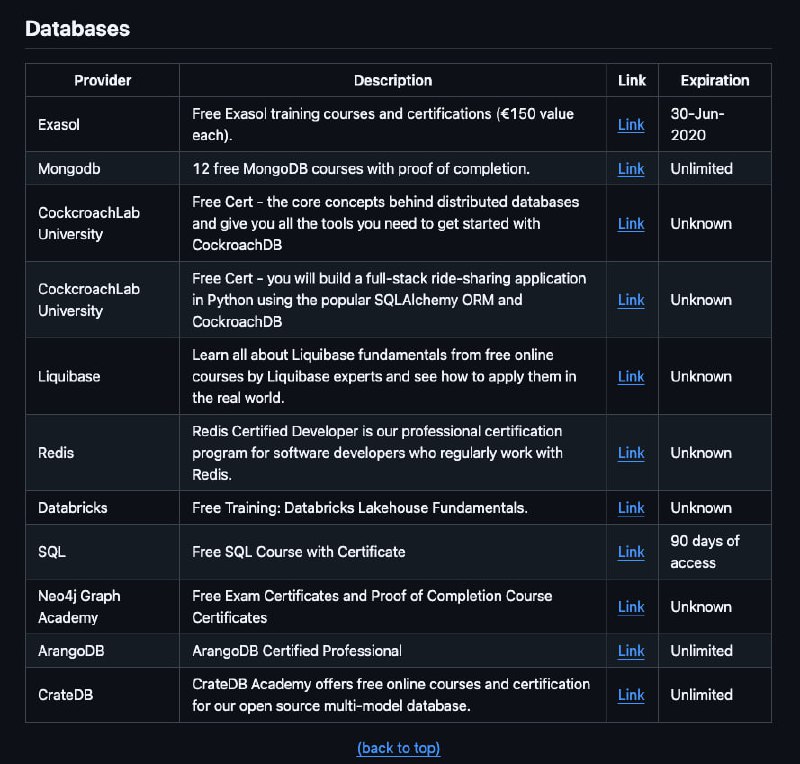
Task: Open the Exasol training courses link
Action: coord(631,125)
